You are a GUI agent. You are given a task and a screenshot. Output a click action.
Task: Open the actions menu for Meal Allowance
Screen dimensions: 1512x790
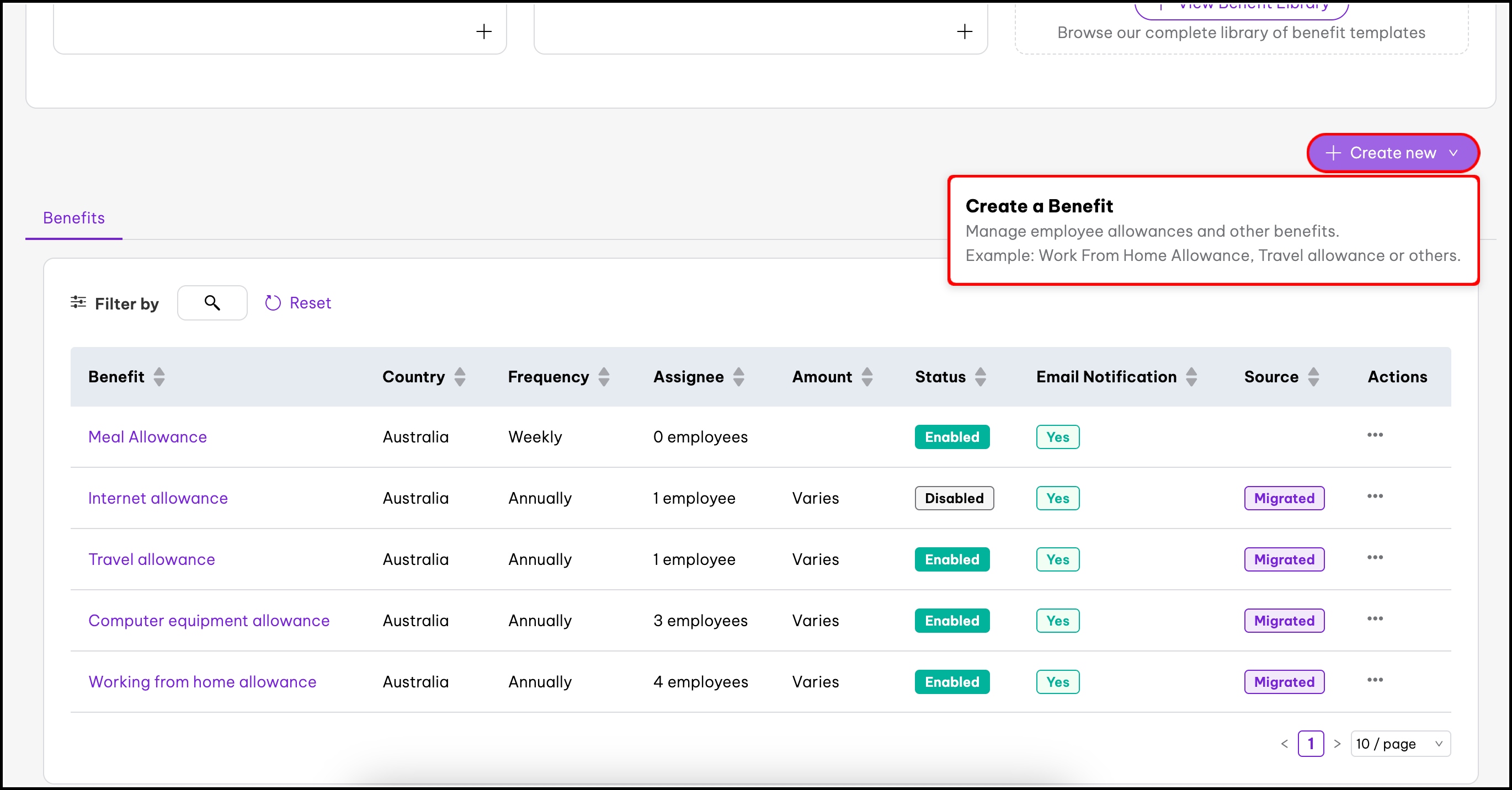coord(1375,434)
